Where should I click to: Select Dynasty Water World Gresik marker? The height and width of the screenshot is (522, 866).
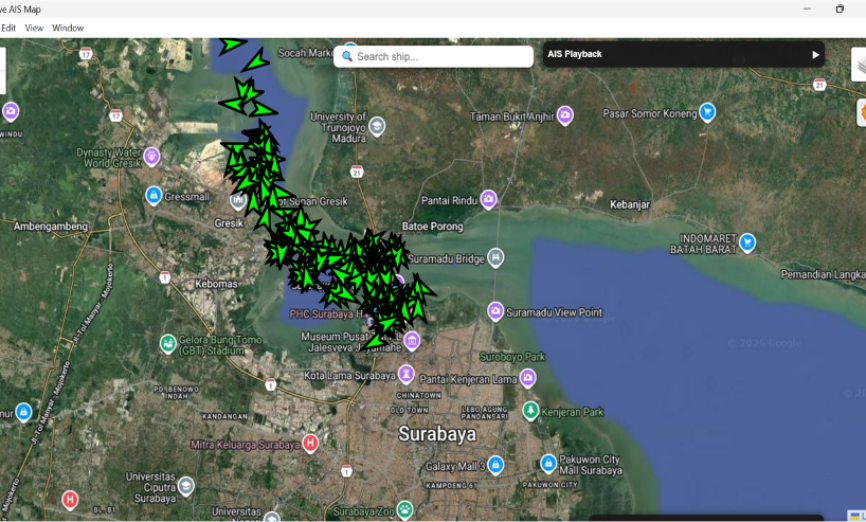pyautogui.click(x=151, y=156)
